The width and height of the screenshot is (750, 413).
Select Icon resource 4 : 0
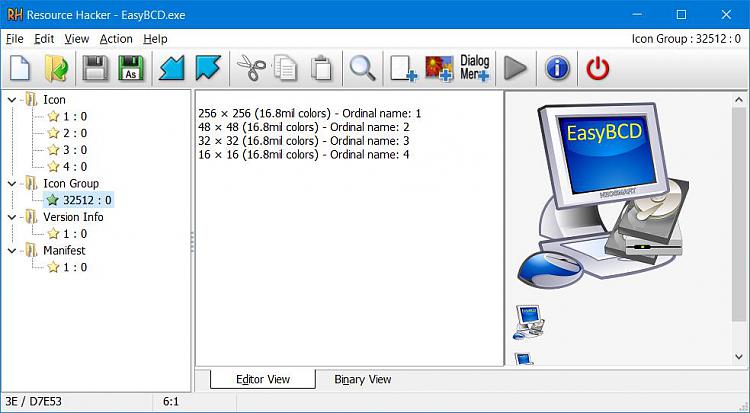point(67,167)
